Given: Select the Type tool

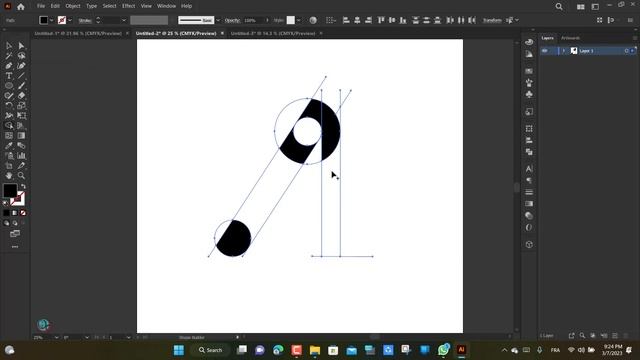Looking at the screenshot, I should [9, 76].
